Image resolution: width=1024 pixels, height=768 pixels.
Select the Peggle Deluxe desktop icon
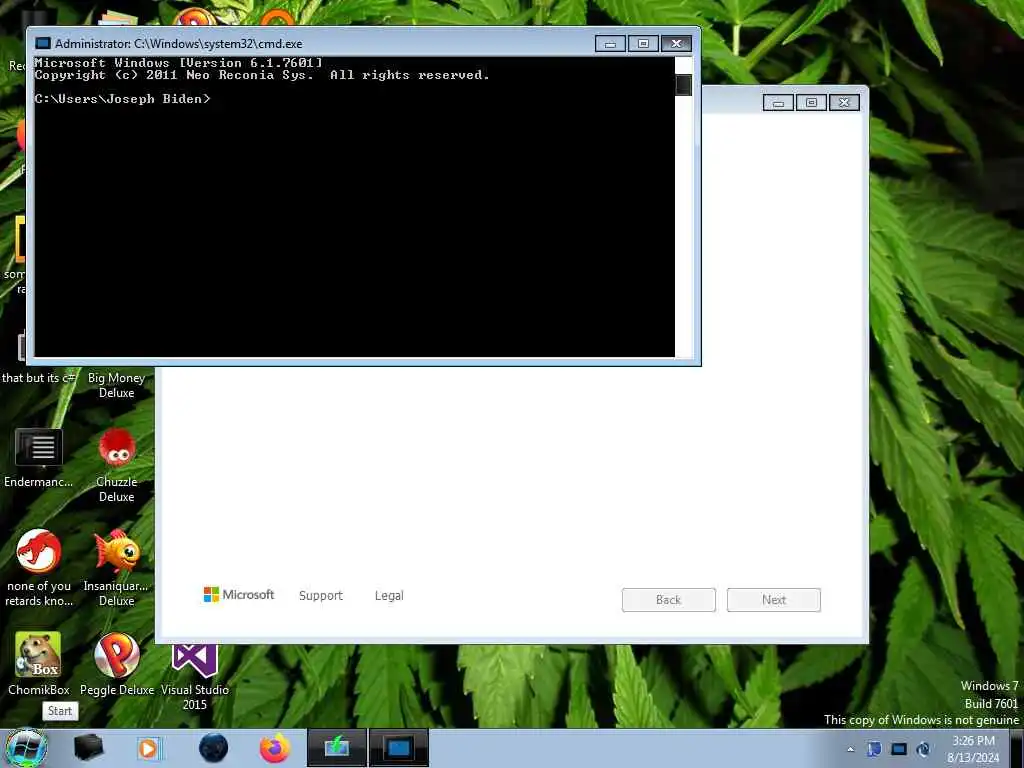(117, 664)
